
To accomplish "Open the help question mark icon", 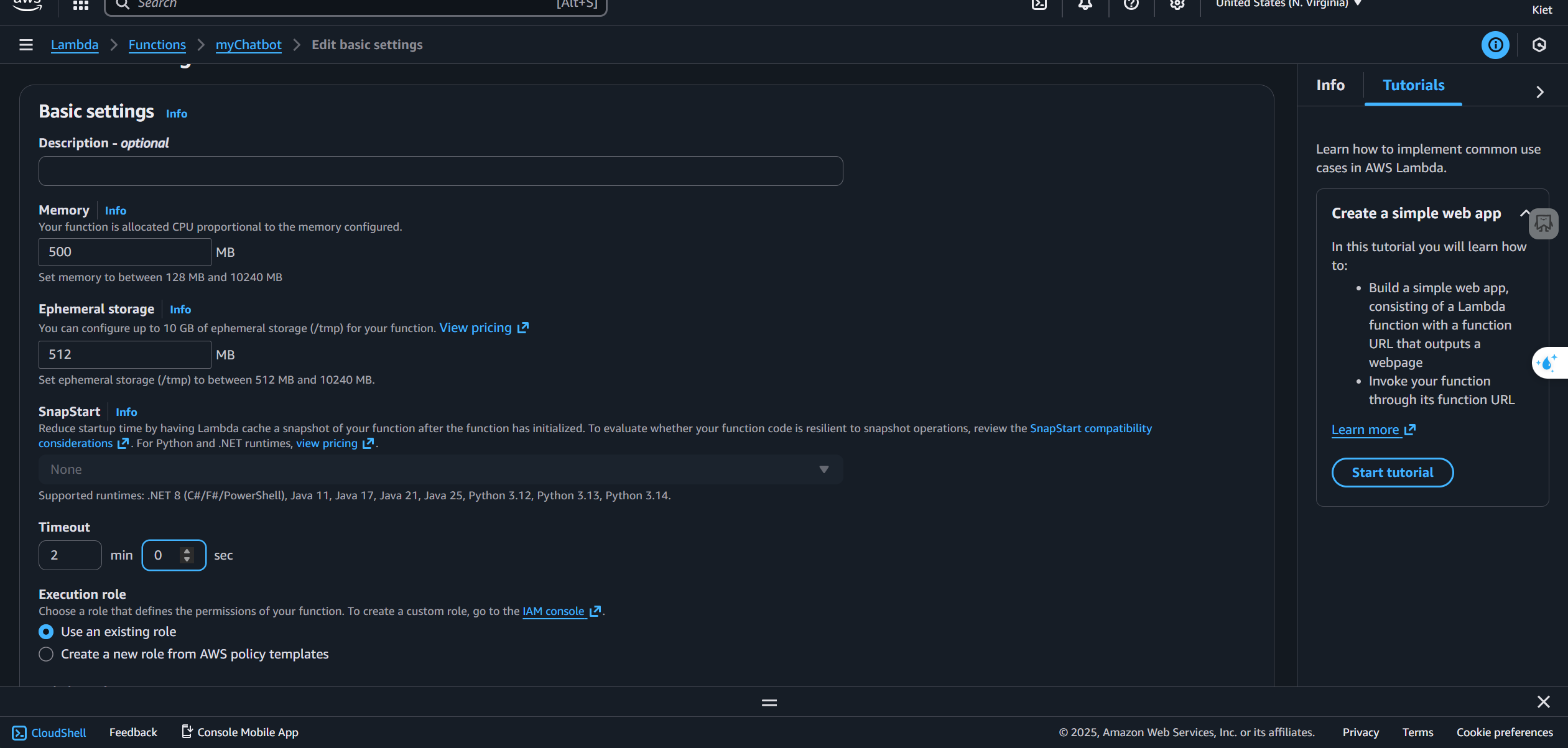I will click(x=1131, y=5).
